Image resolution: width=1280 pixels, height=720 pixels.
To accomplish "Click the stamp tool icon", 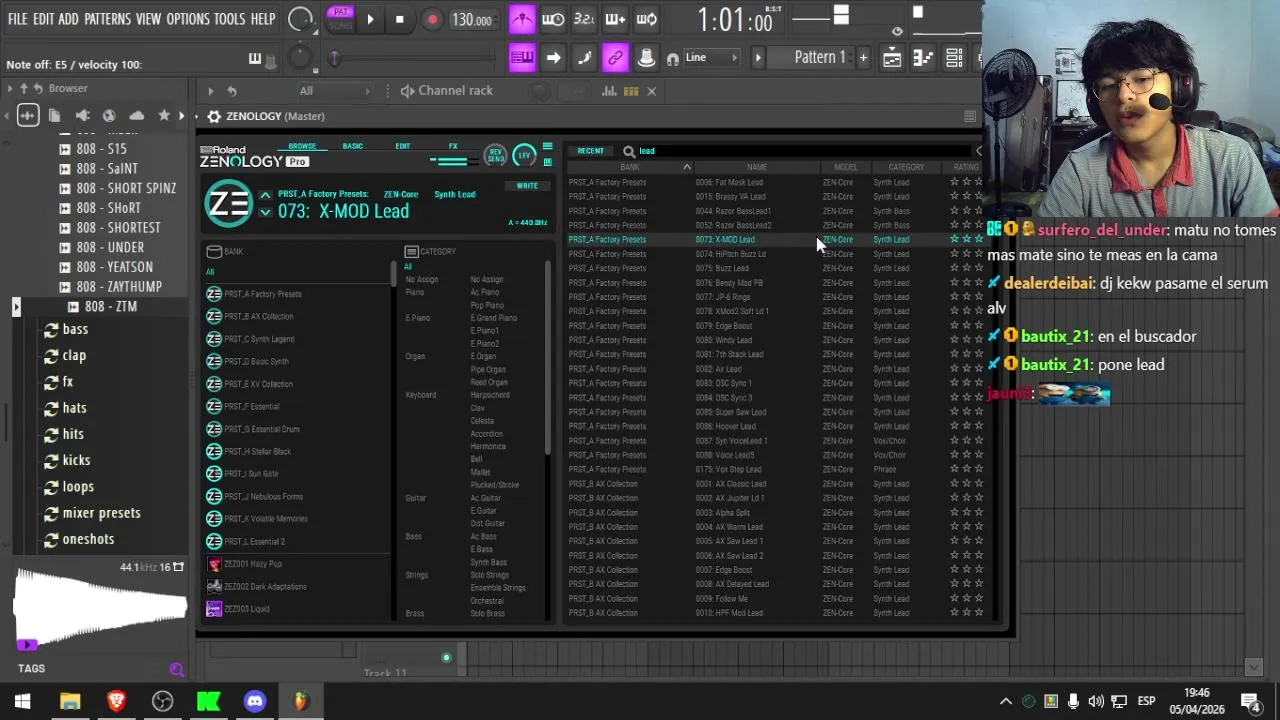I will [x=646, y=58].
